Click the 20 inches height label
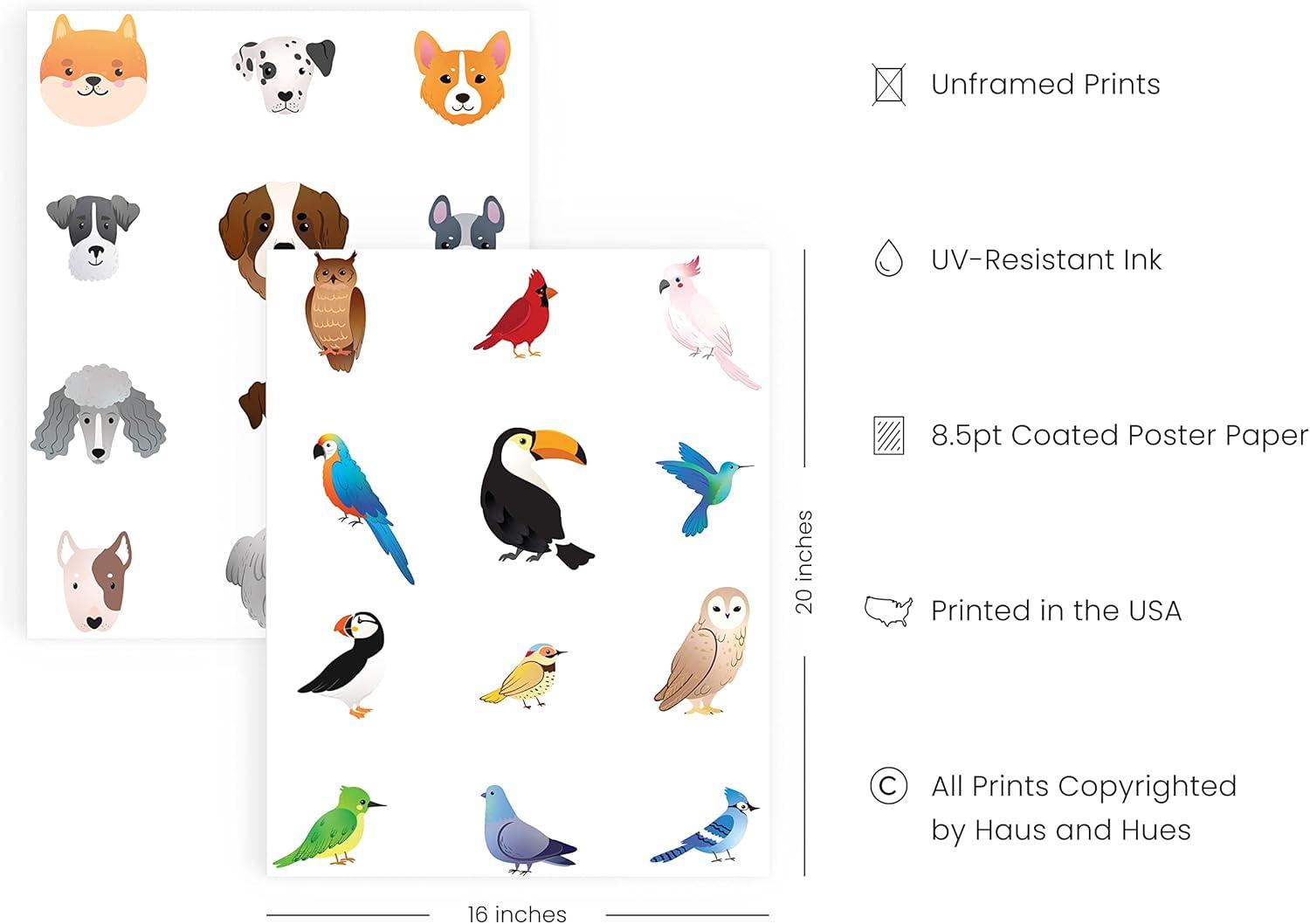This screenshot has width=1310, height=924. [804, 562]
